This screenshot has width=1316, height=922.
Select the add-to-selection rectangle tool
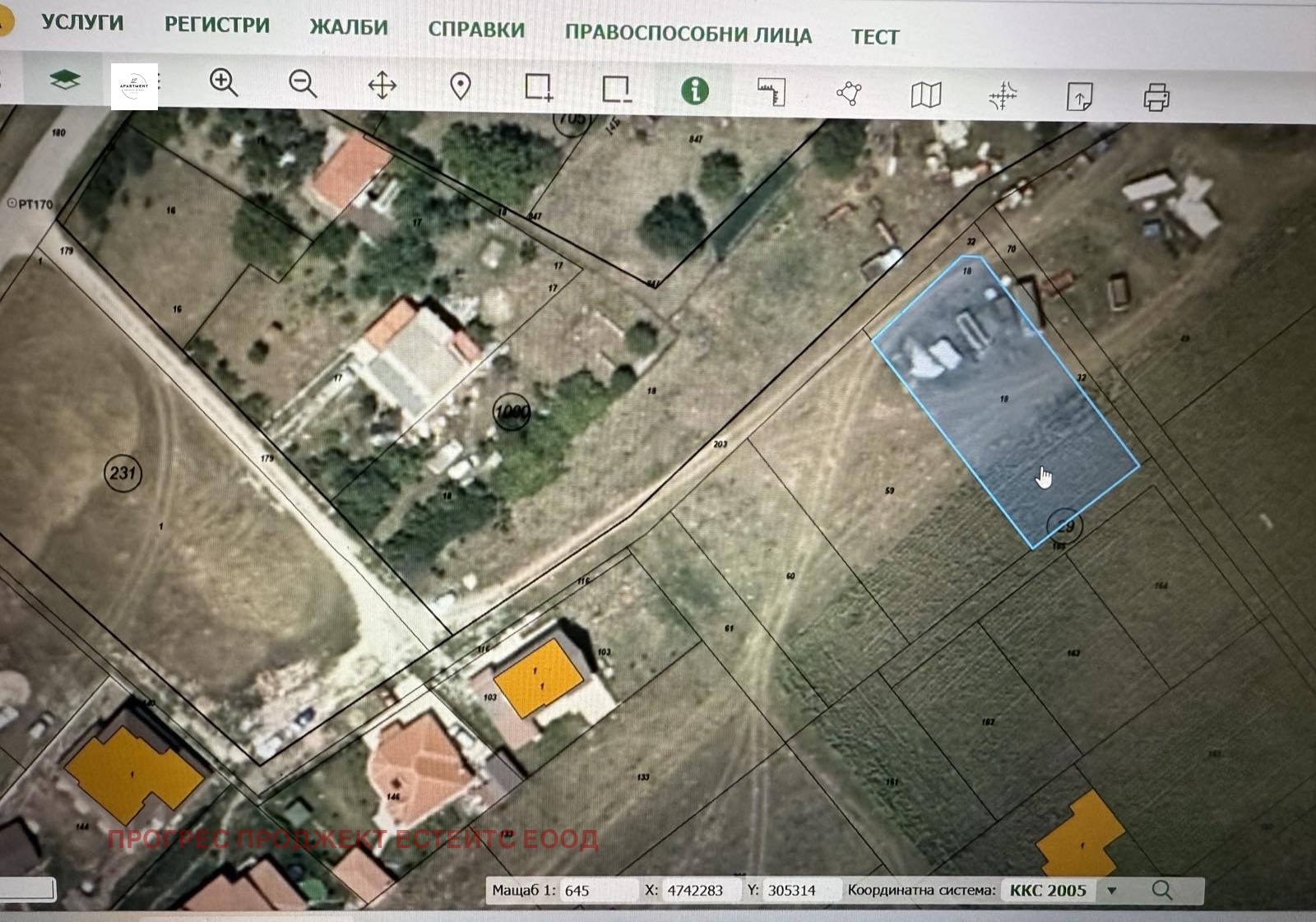tap(539, 88)
